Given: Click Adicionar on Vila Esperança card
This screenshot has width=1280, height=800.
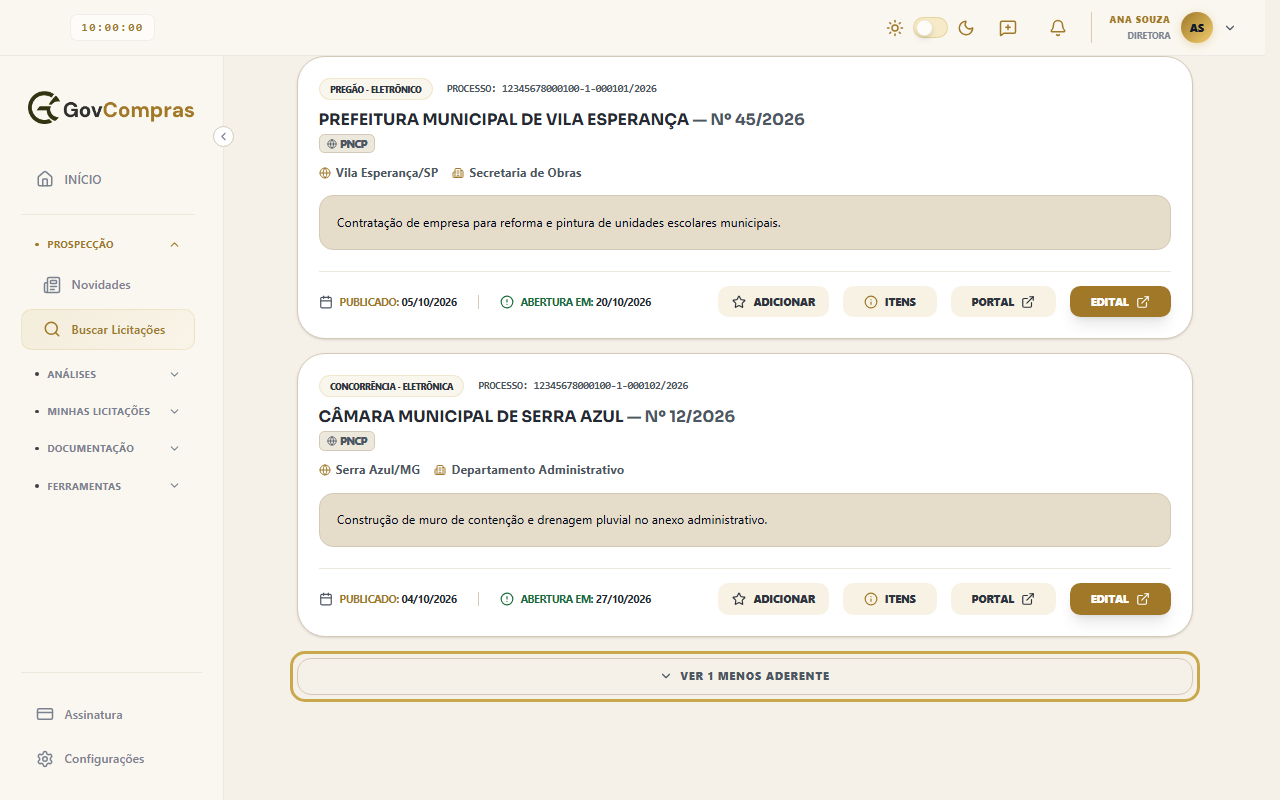Looking at the screenshot, I should point(773,302).
